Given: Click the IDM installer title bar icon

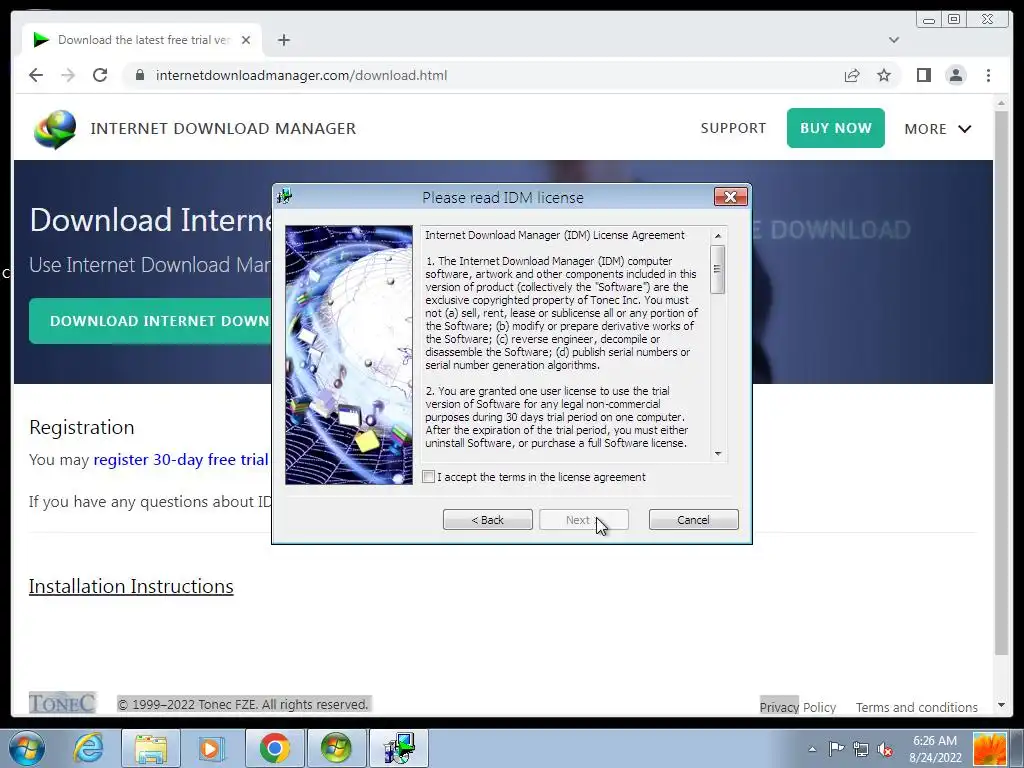Looking at the screenshot, I should (x=284, y=196).
